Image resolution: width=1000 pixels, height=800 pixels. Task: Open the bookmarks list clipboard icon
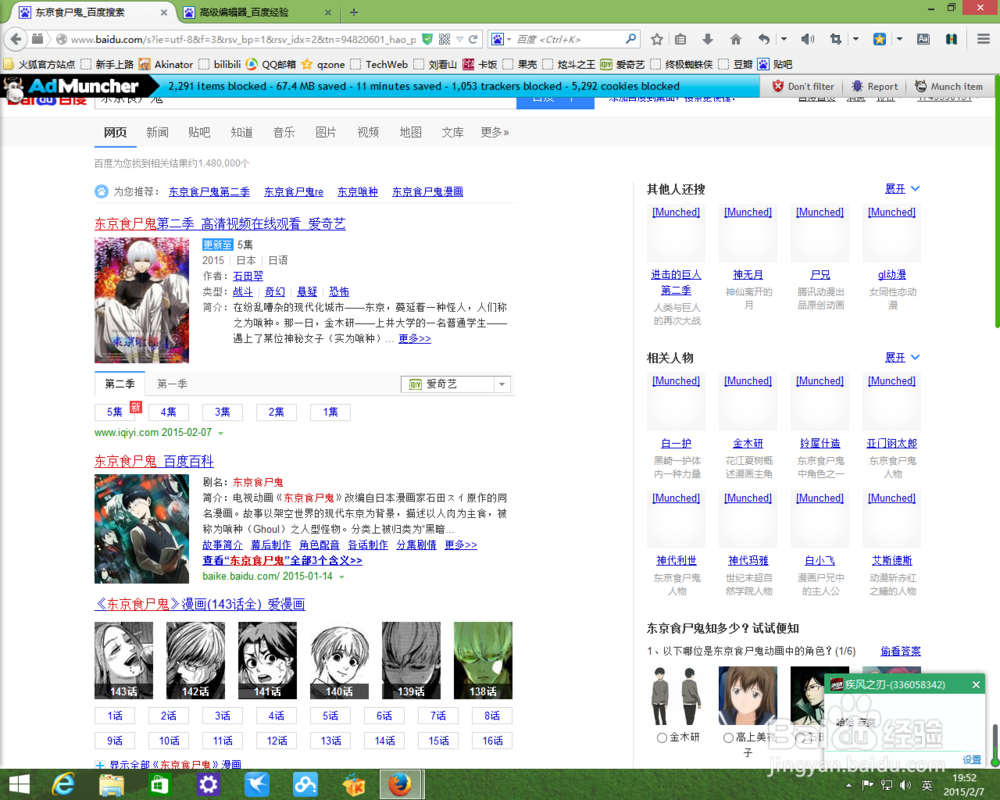[x=680, y=39]
